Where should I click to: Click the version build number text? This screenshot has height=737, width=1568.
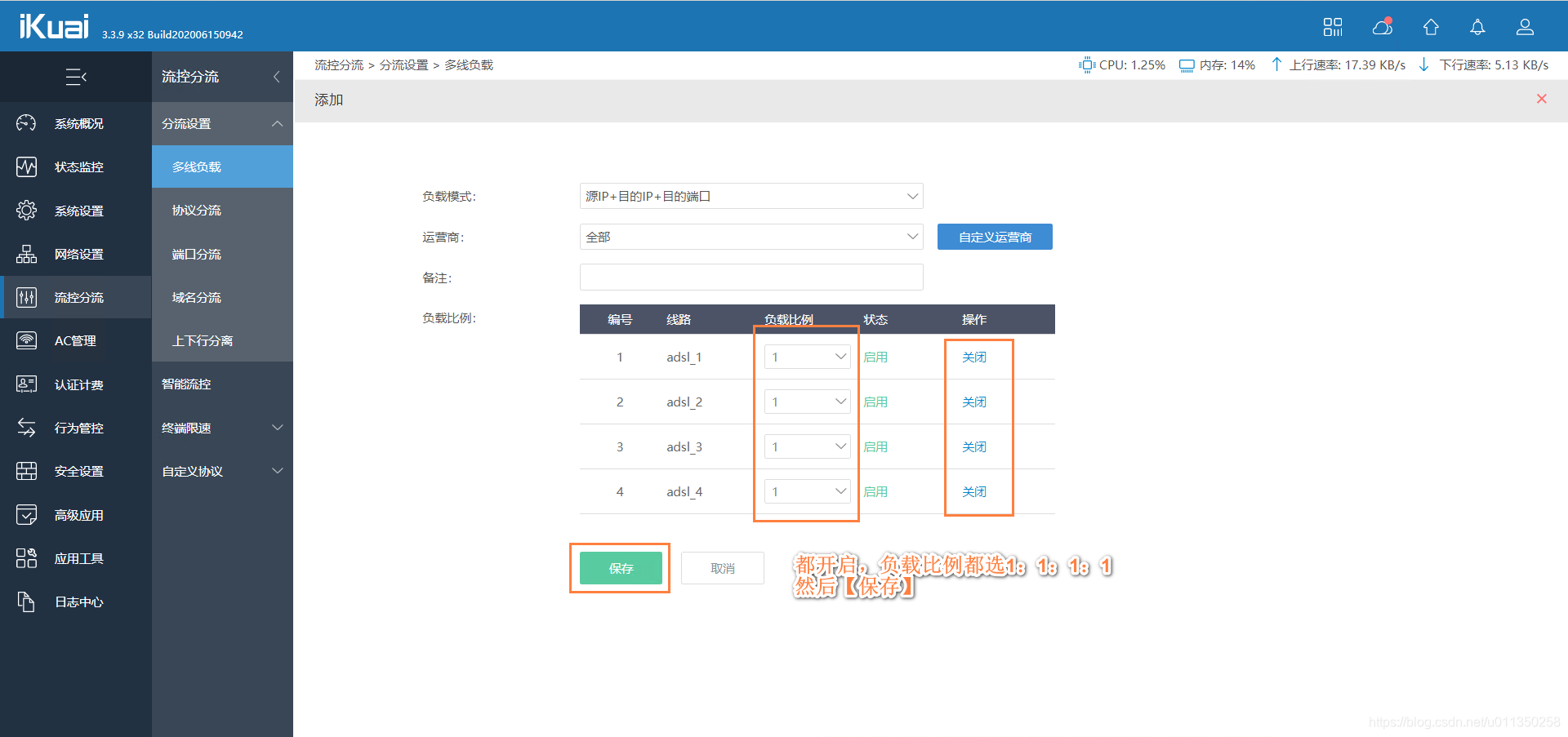tap(172, 34)
